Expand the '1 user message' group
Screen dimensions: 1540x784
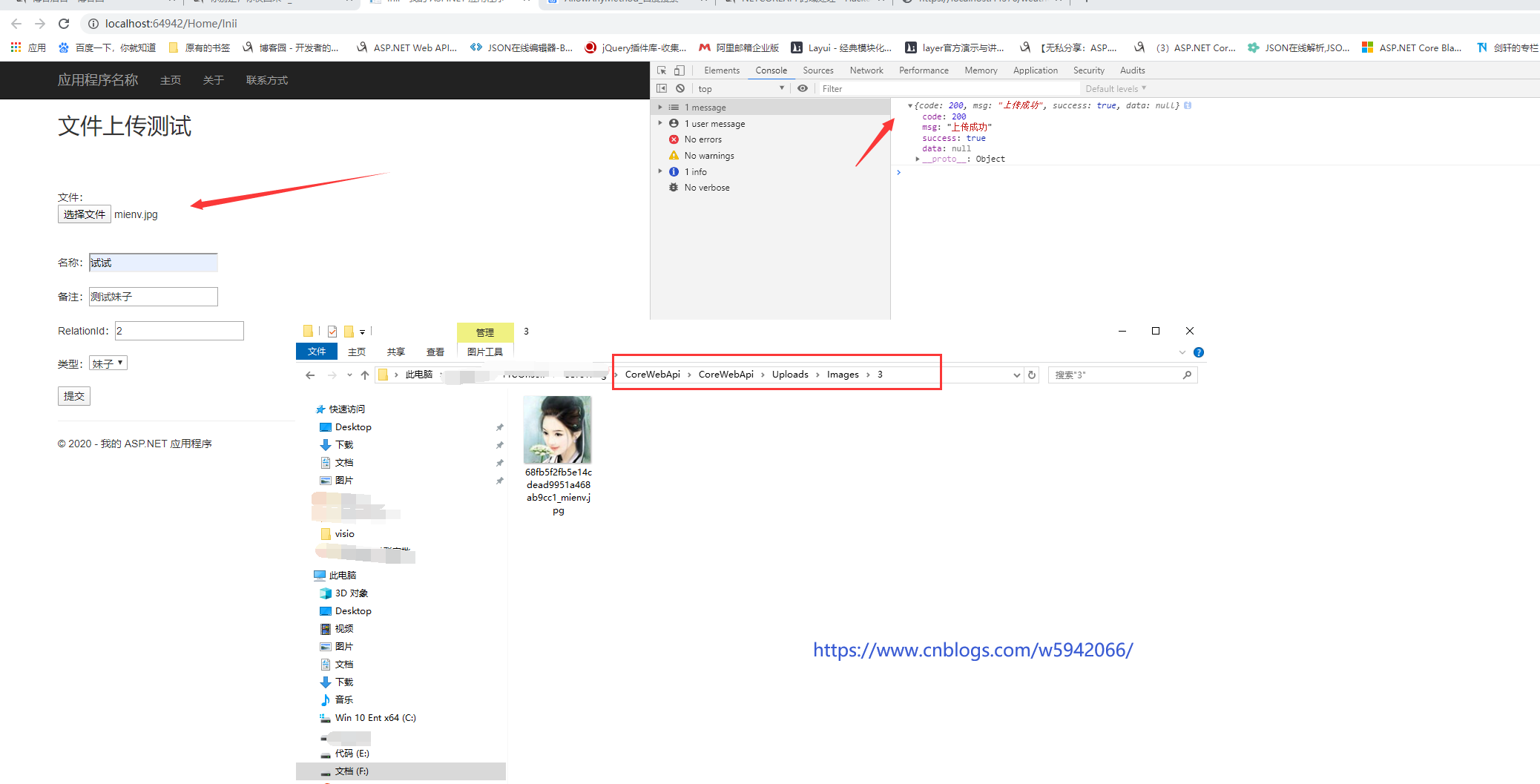pyautogui.click(x=660, y=123)
